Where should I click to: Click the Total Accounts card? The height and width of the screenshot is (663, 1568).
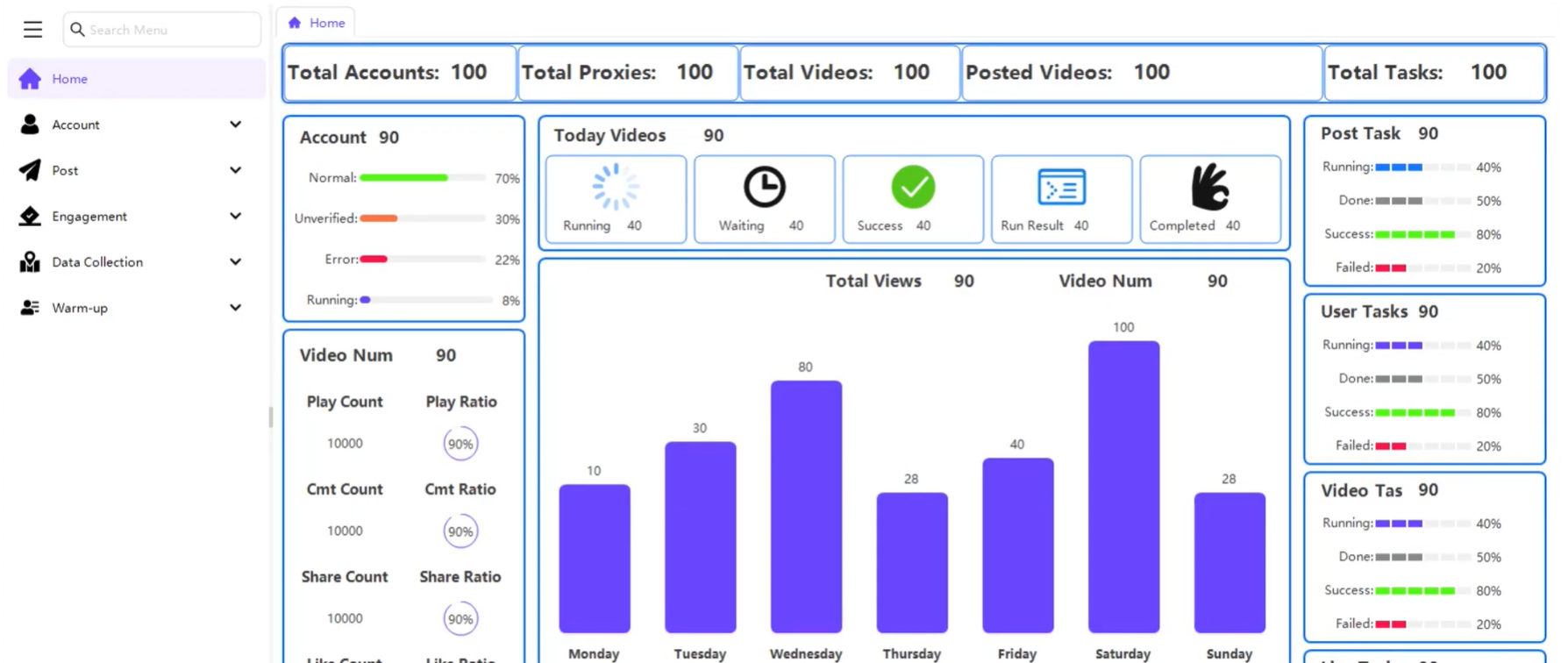(400, 73)
